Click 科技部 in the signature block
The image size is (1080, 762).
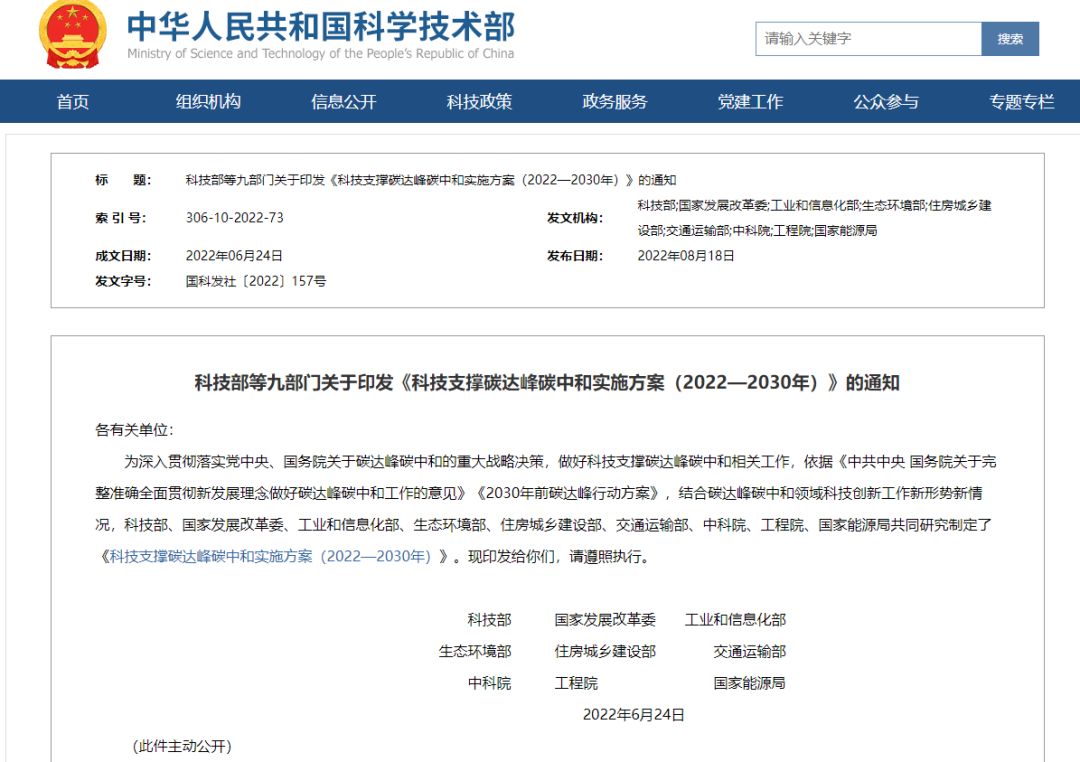coord(489,620)
